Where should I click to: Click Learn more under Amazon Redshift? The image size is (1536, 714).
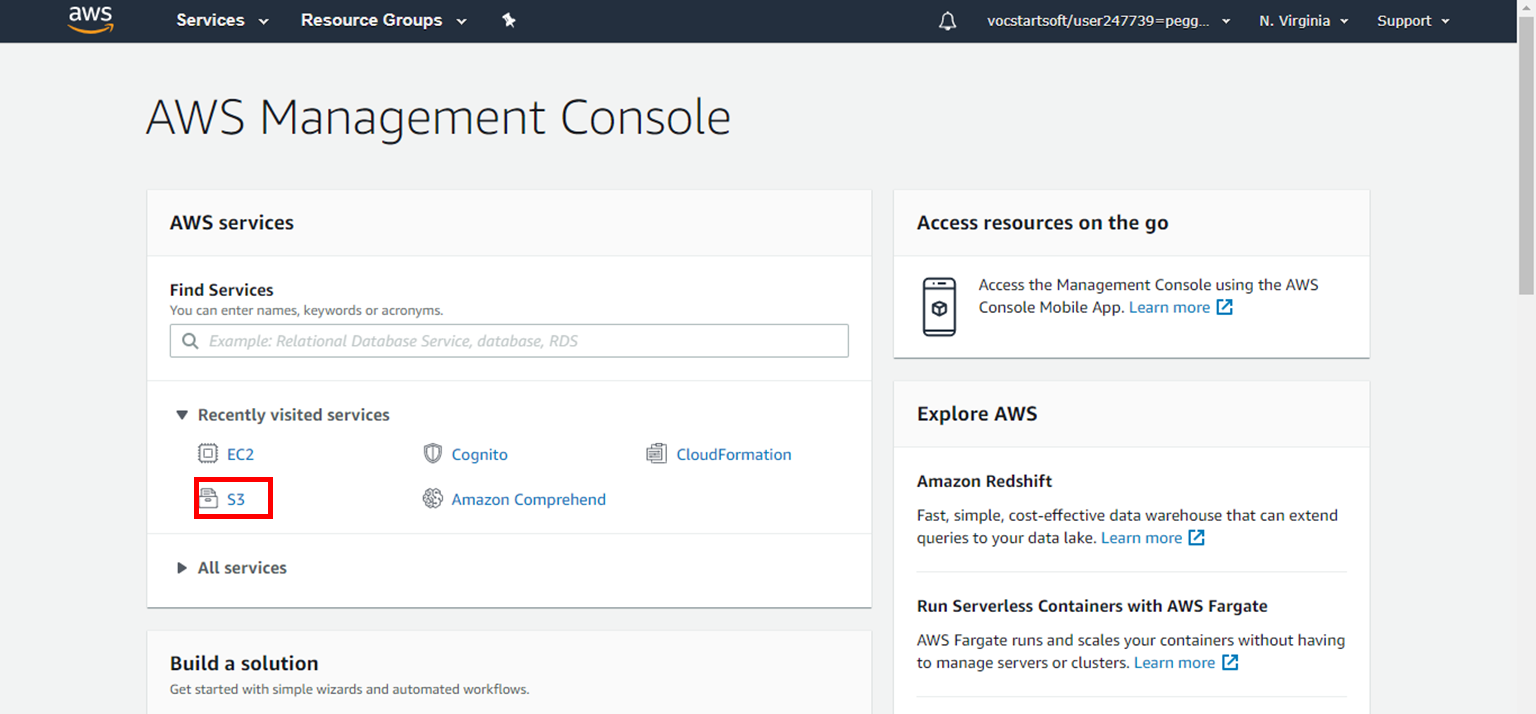tap(1141, 538)
